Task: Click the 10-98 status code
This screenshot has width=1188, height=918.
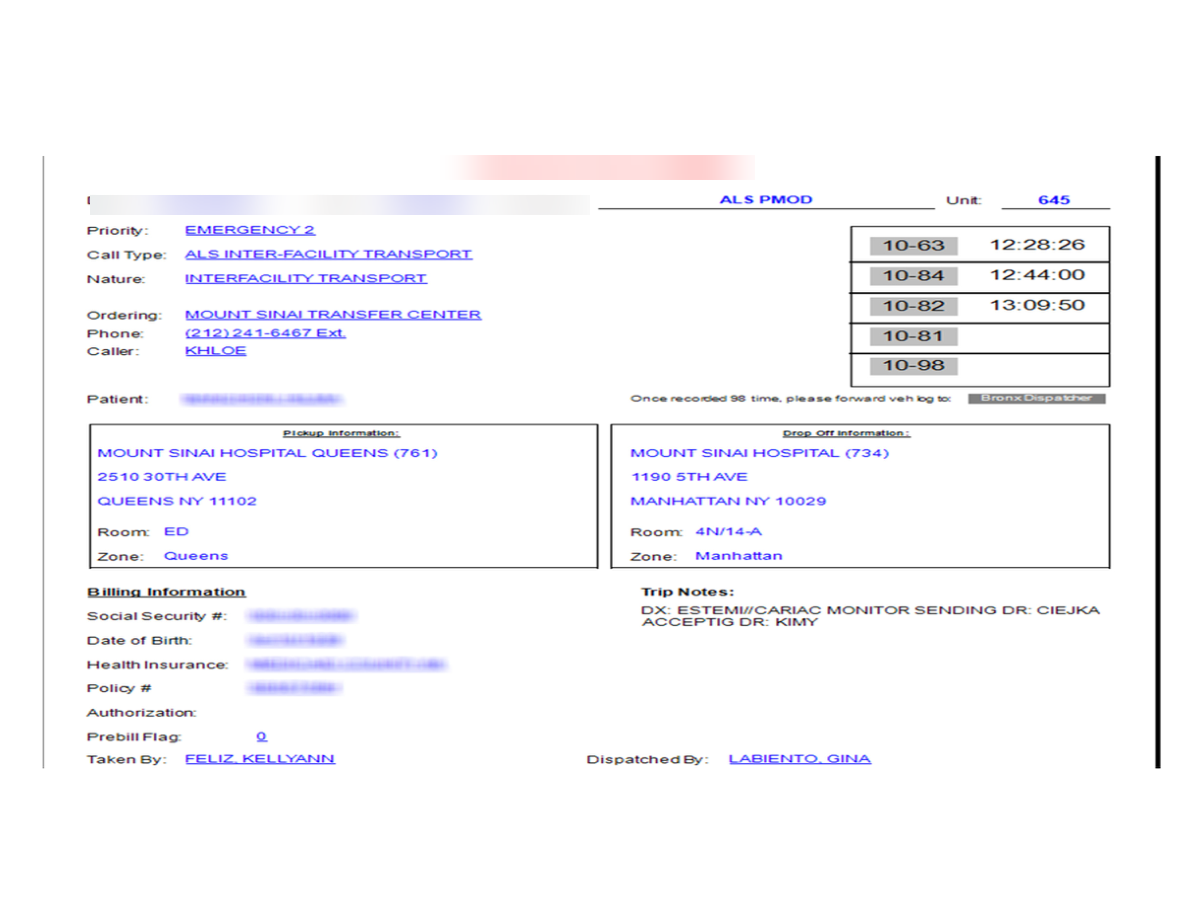Action: (x=914, y=366)
